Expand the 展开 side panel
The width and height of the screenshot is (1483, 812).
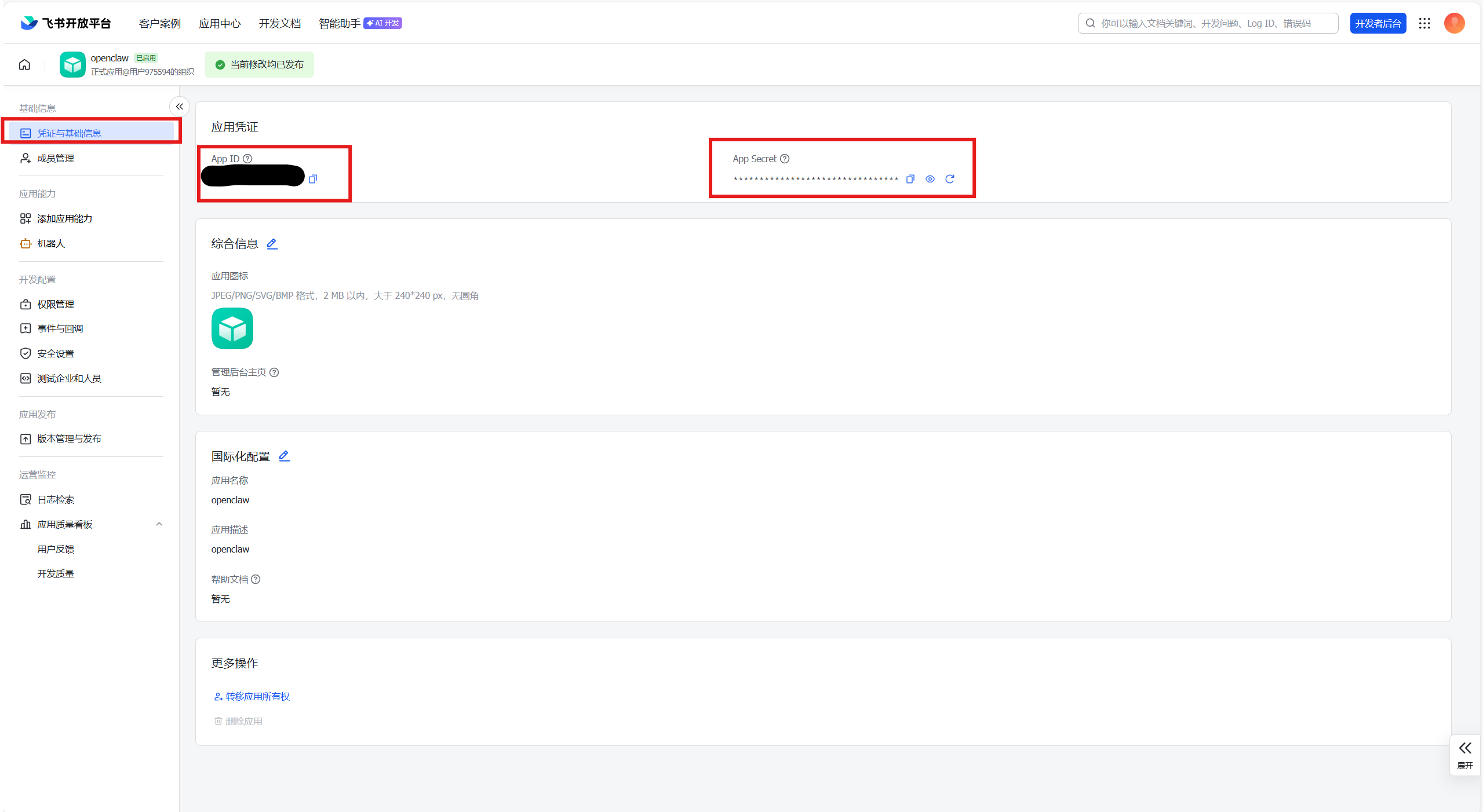click(1464, 754)
